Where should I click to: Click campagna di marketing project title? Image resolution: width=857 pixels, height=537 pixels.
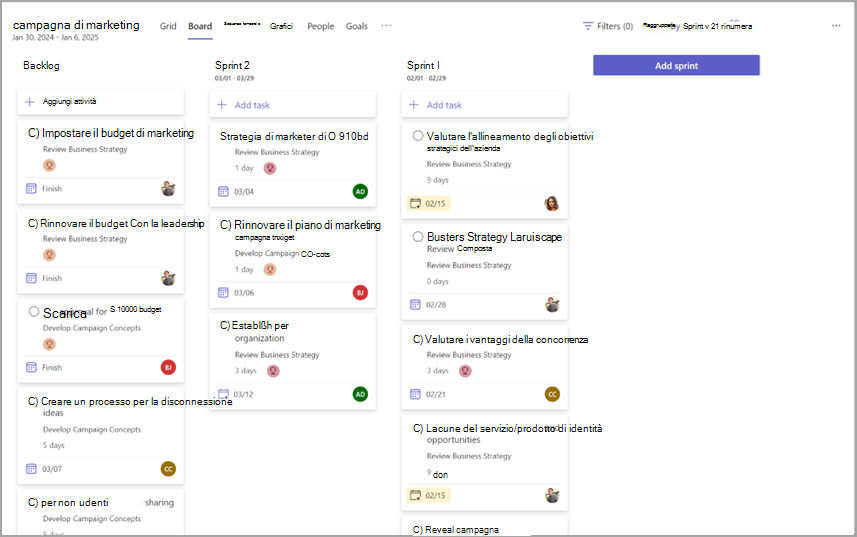(x=76, y=25)
